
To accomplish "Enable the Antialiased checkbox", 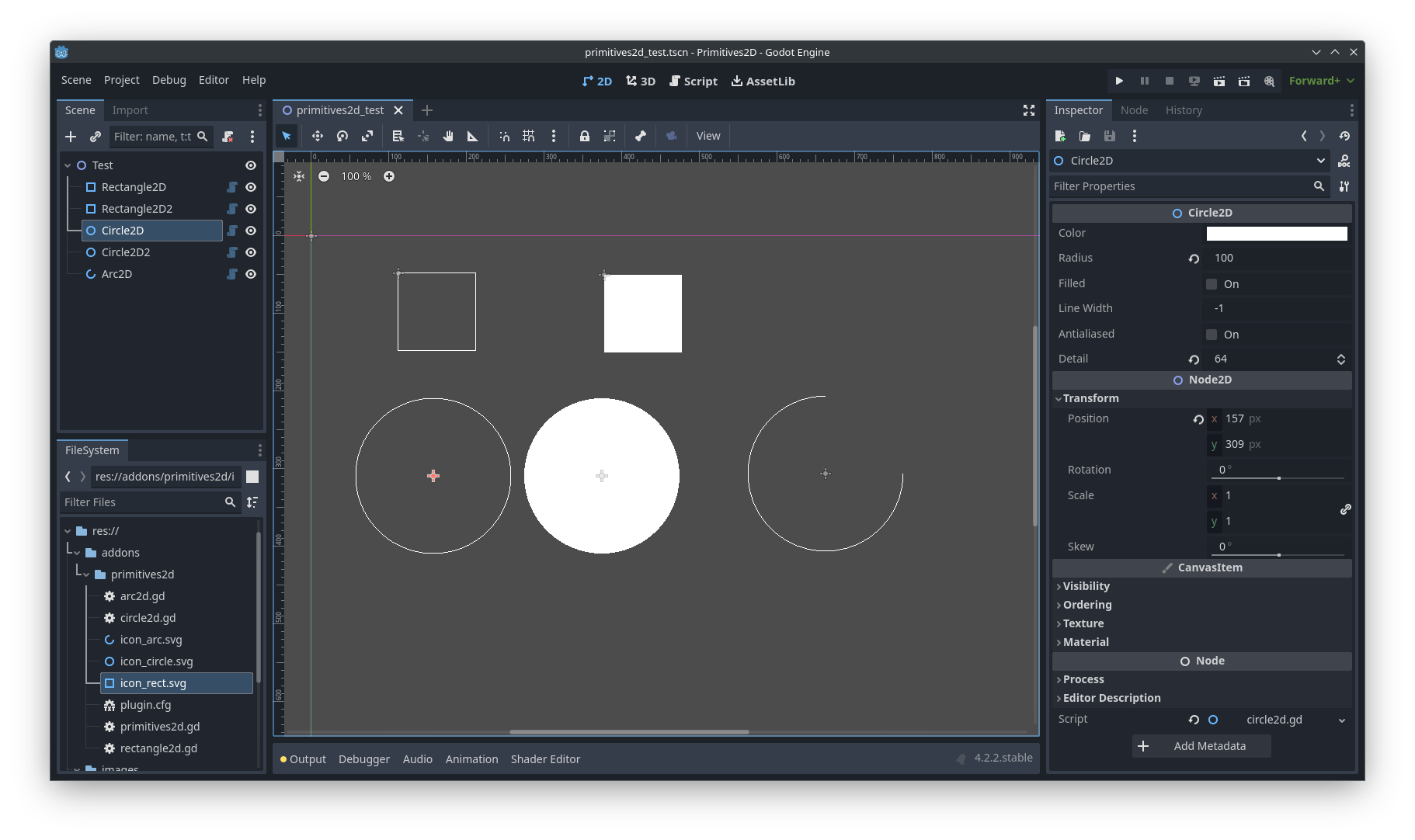I will pyautogui.click(x=1212, y=335).
